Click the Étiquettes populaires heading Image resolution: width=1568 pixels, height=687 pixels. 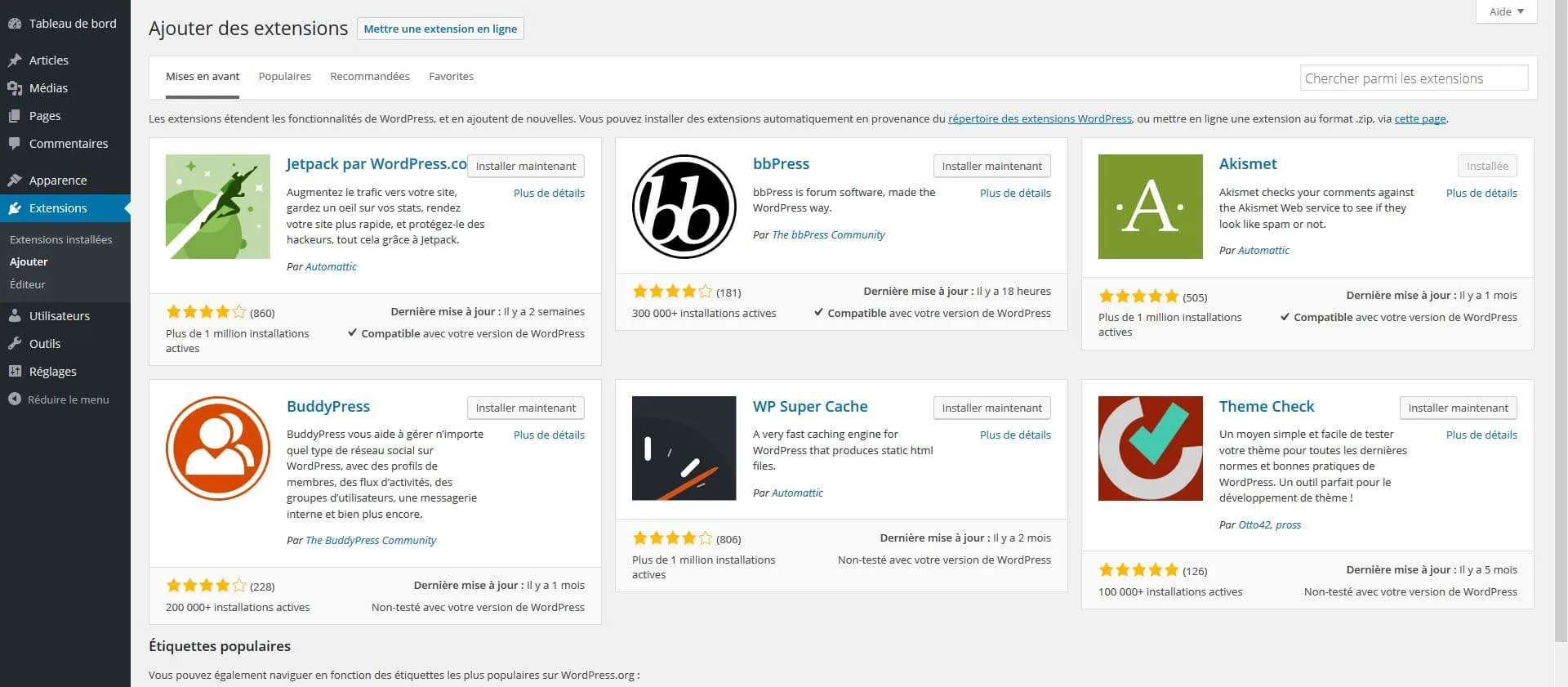220,646
